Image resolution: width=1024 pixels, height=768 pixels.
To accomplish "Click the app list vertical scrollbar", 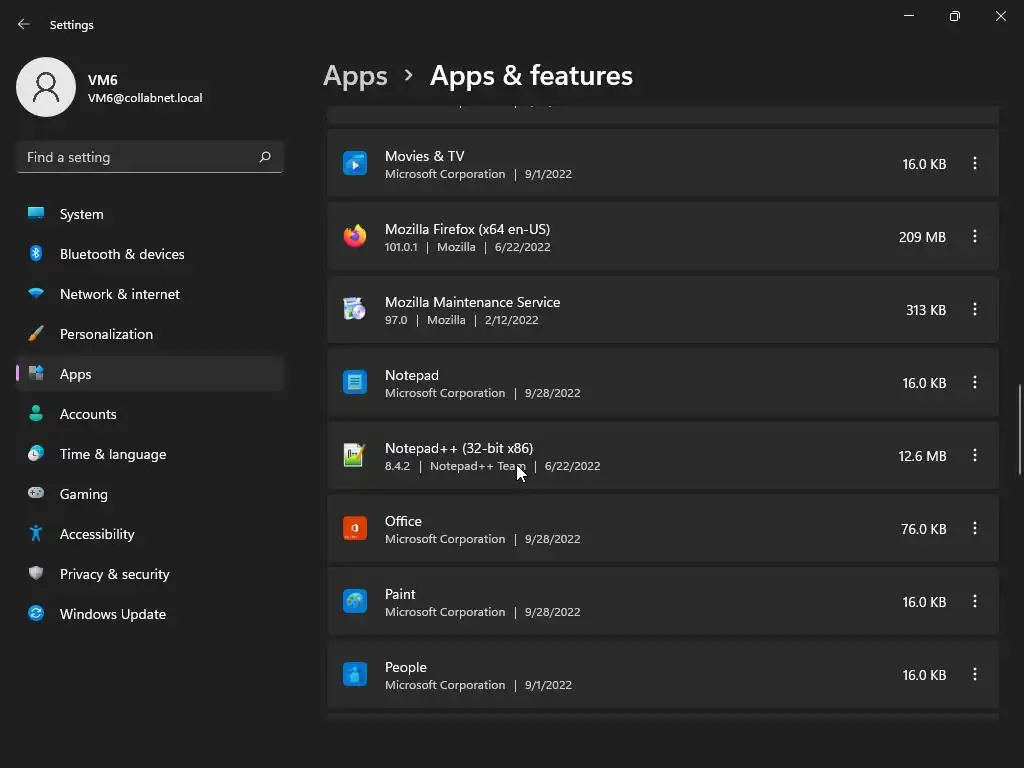I will point(1020,430).
